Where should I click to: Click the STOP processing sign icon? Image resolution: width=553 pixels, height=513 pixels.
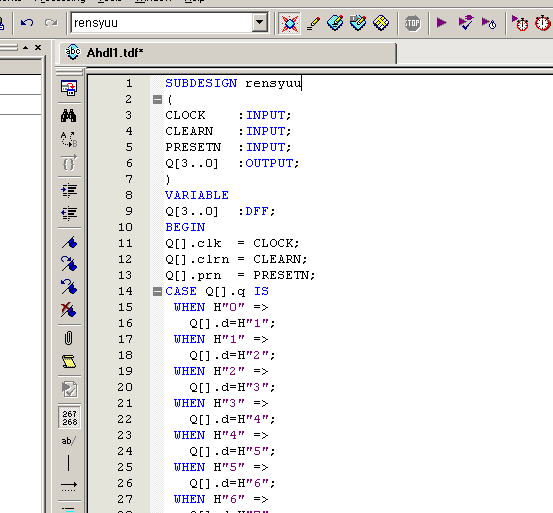pos(412,23)
